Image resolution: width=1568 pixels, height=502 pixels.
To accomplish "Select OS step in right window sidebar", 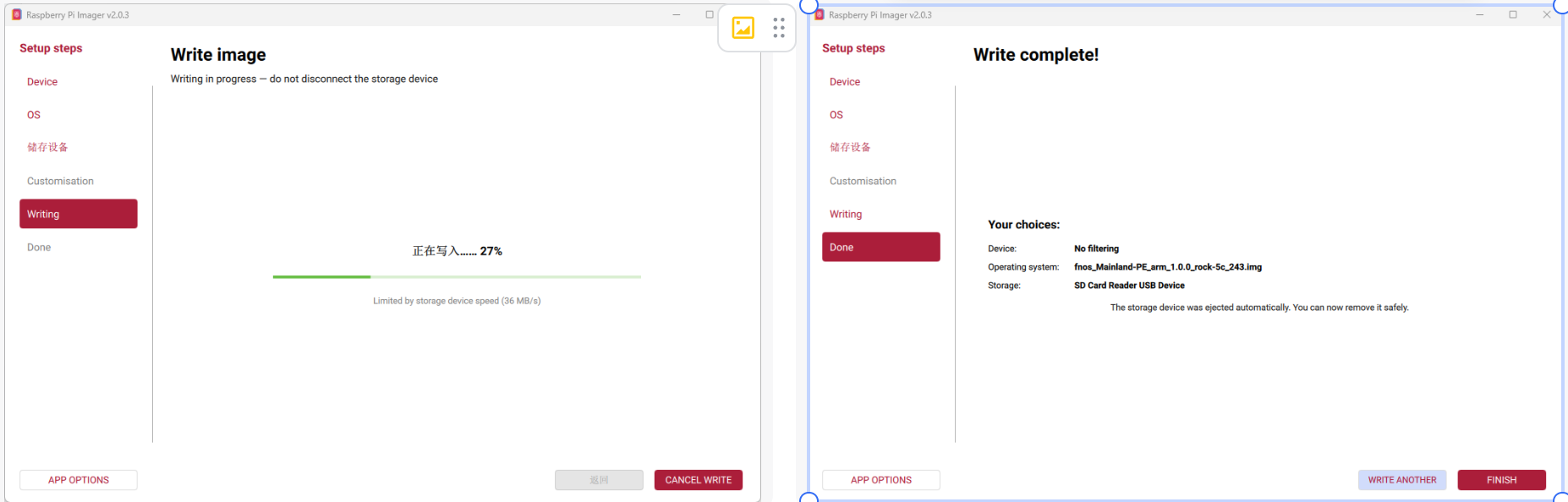I will click(836, 115).
